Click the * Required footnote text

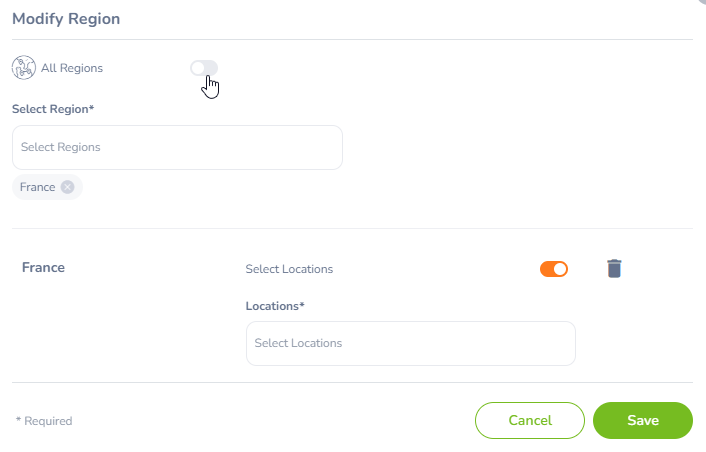(44, 420)
